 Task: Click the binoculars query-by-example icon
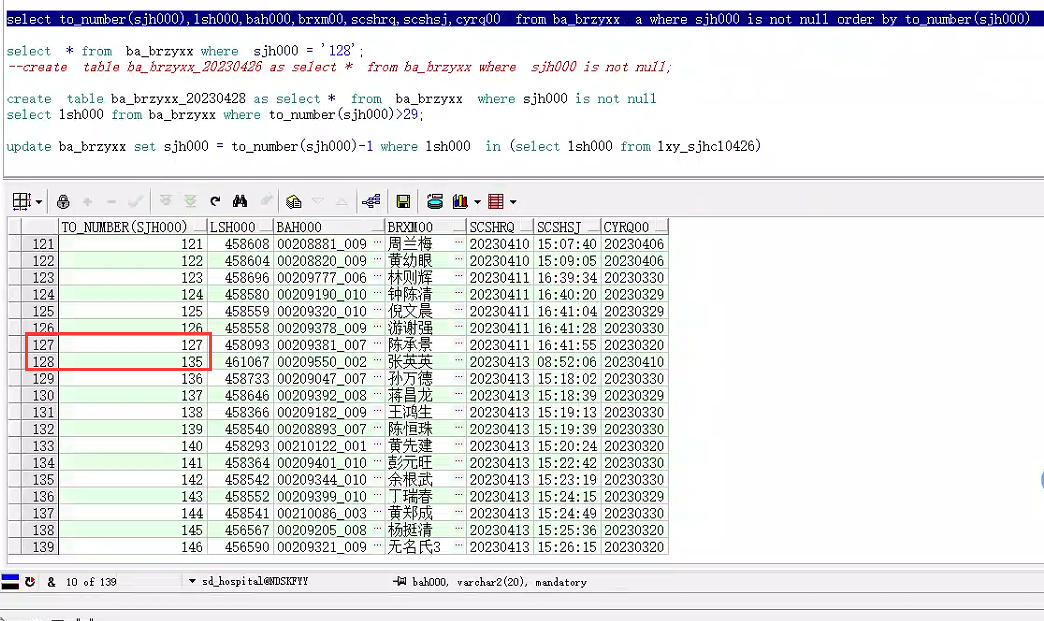click(x=240, y=201)
